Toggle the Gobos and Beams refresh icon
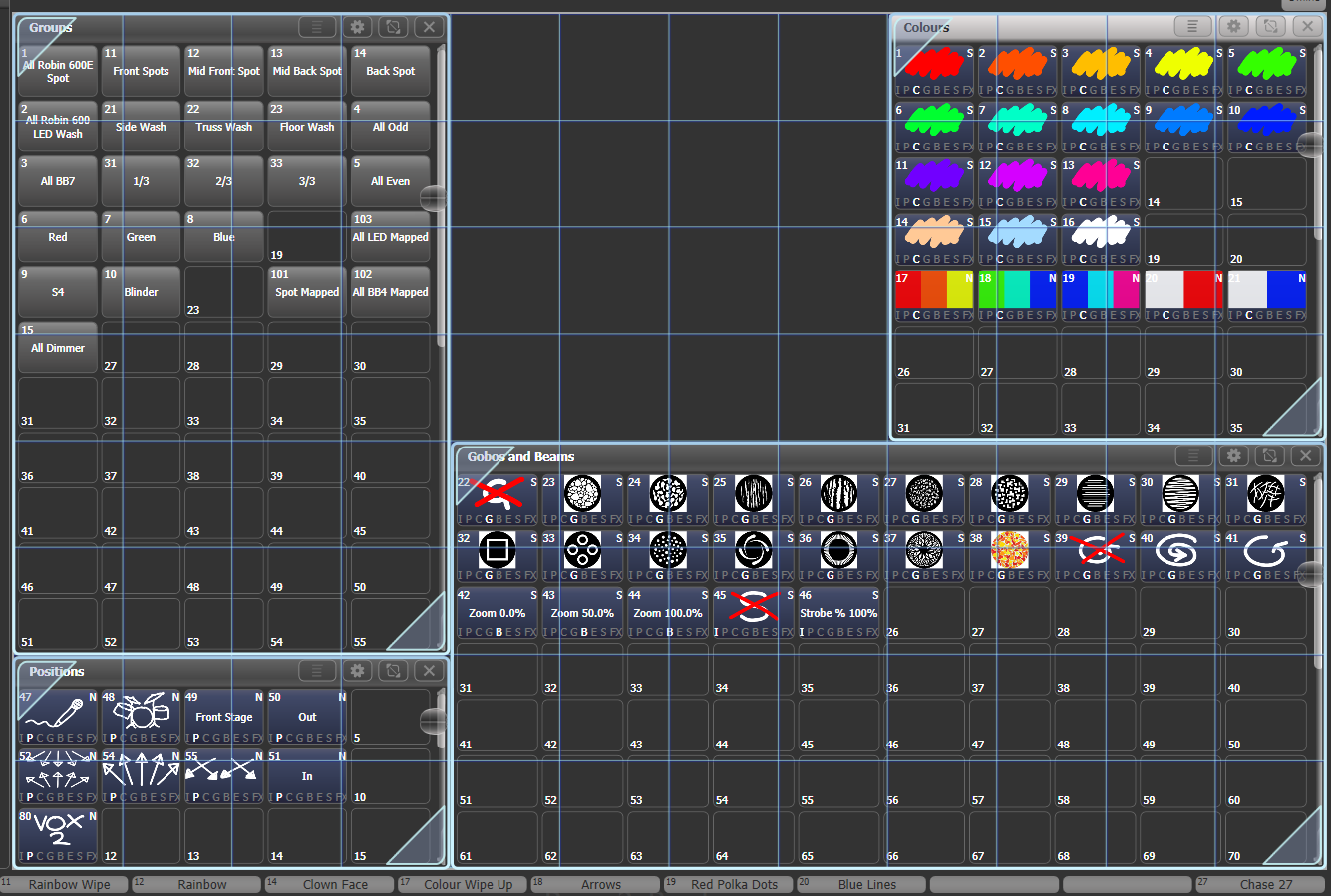Screen dimensions: 1331x896 pos(1269,456)
